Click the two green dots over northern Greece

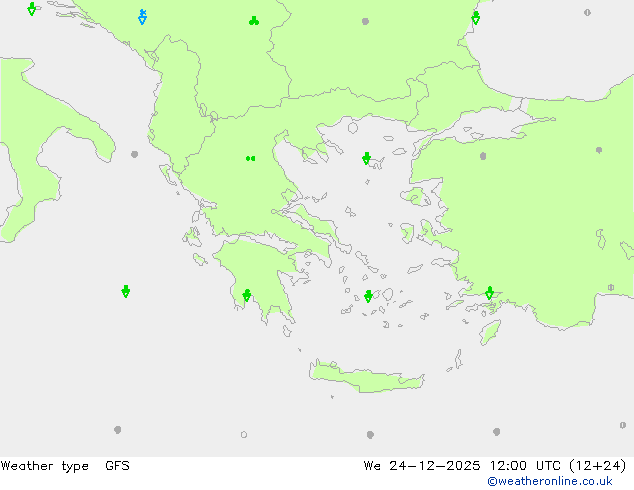(251, 158)
